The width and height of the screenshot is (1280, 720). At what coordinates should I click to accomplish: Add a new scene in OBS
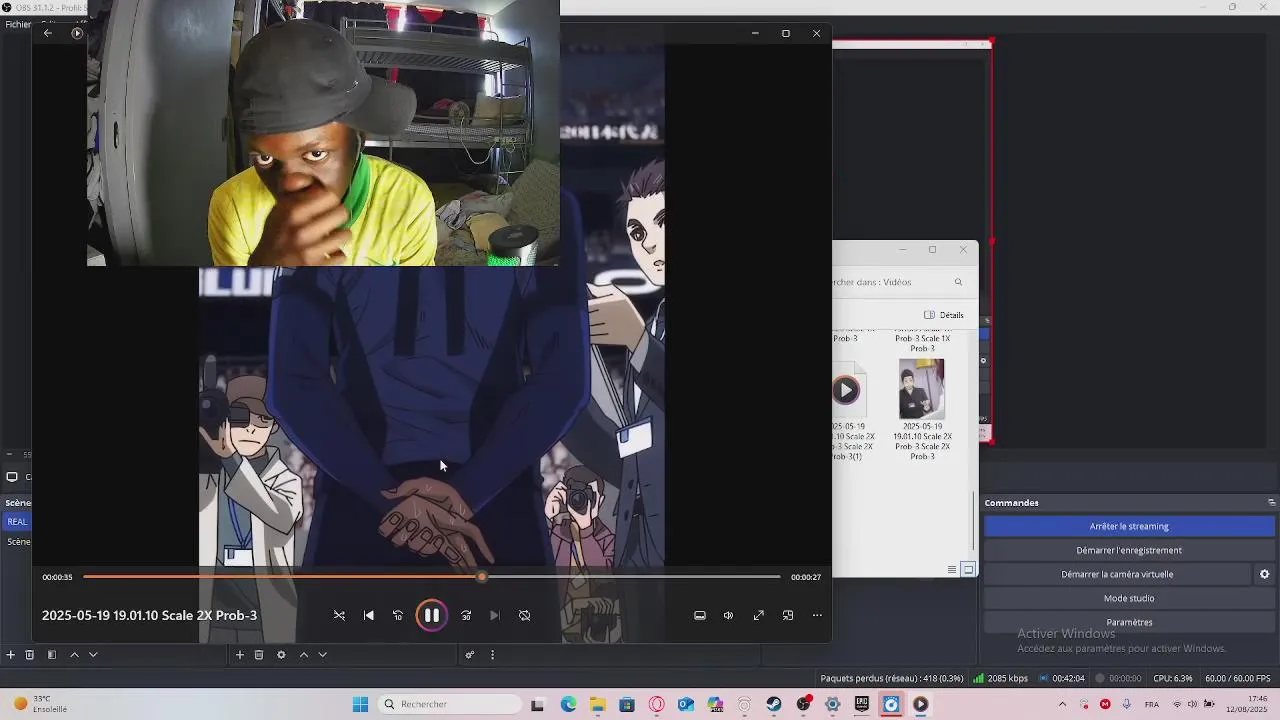[x=10, y=655]
